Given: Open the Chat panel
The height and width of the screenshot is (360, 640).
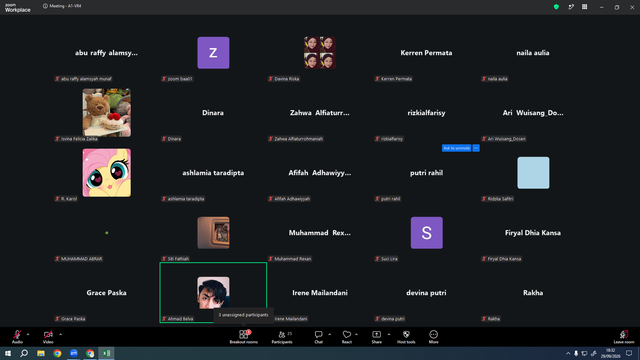Looking at the screenshot, I should pos(318,337).
